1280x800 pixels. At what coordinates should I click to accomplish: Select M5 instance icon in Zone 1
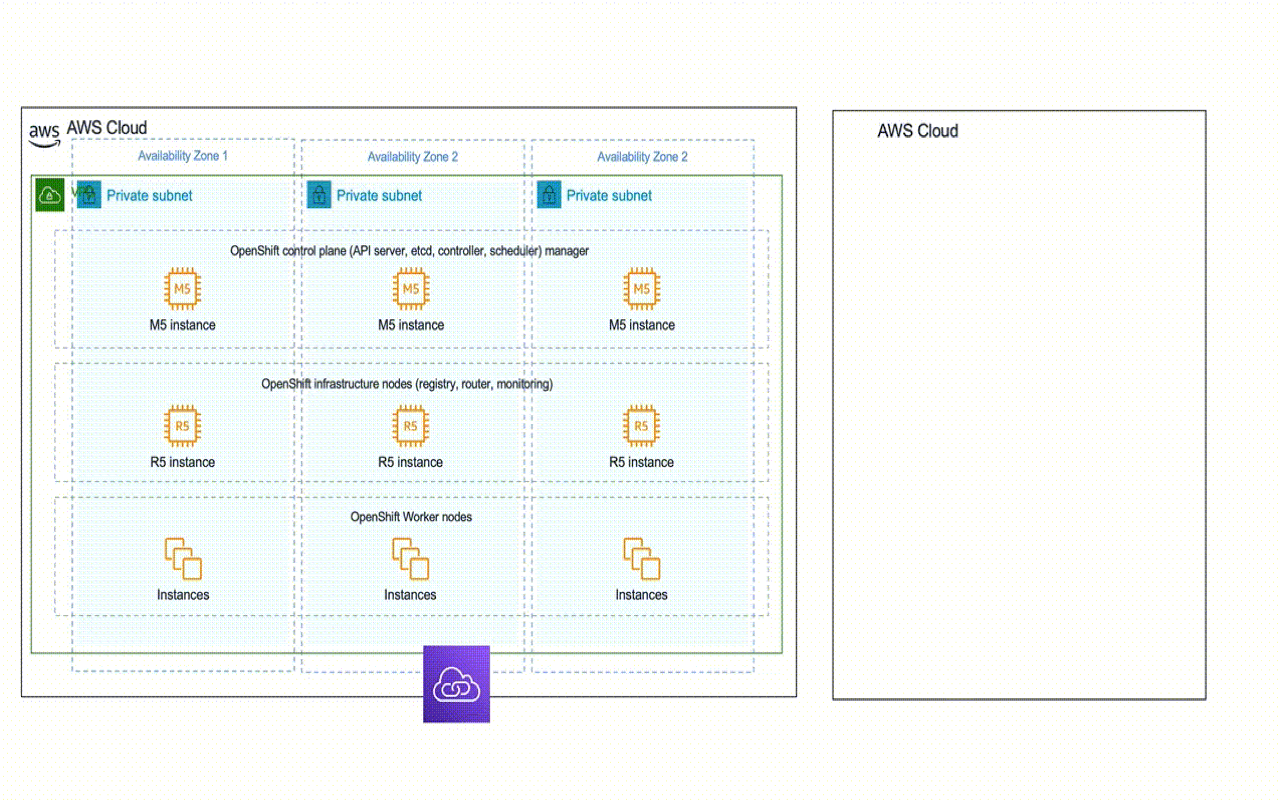pyautogui.click(x=182, y=289)
